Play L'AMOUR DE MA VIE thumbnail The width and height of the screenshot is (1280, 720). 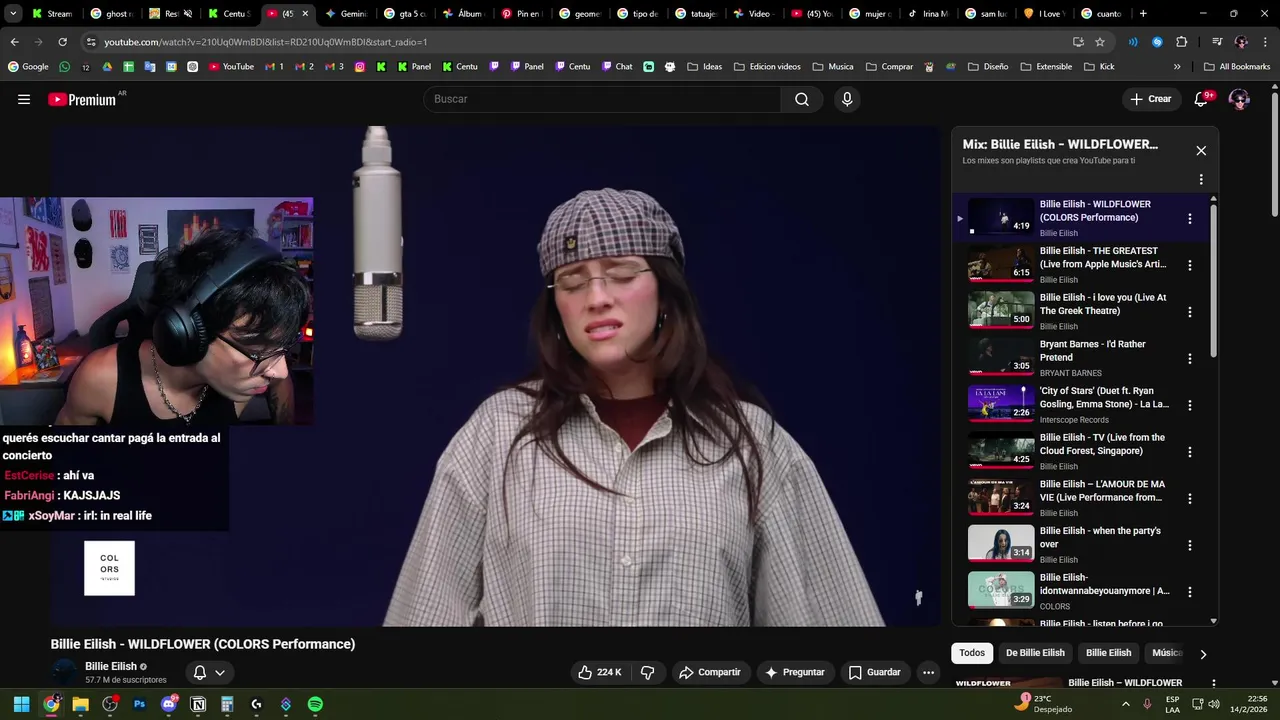tap(1001, 498)
